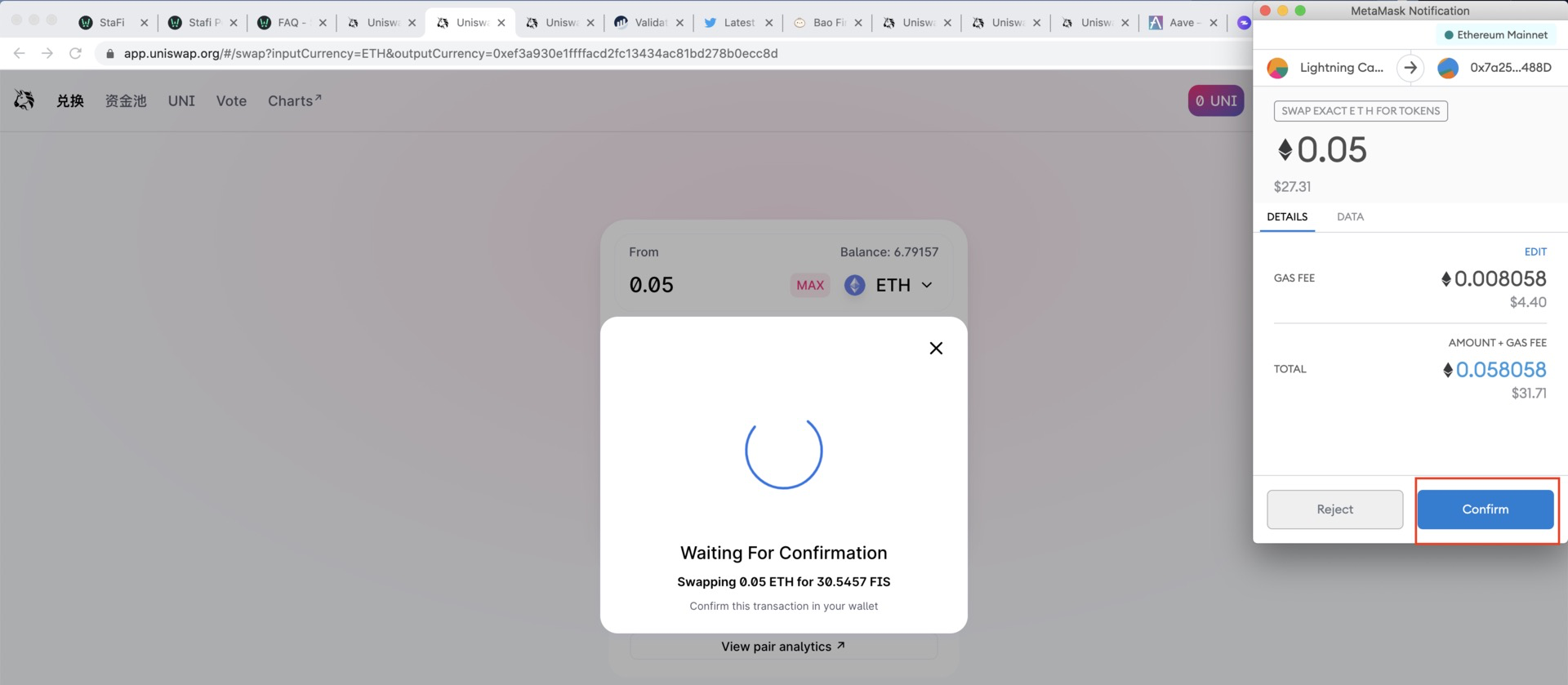Switch to the StaFi browser tab
The width and height of the screenshot is (1568, 685).
pos(111,23)
